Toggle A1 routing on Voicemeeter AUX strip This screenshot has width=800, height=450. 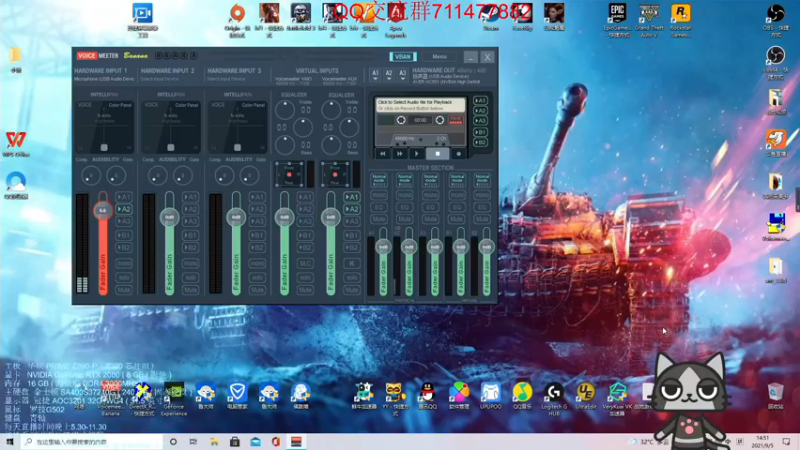[352, 197]
